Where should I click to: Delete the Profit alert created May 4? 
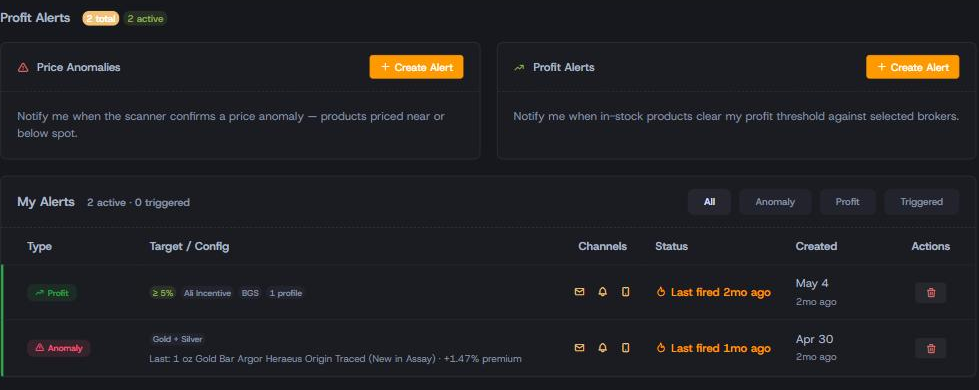(931, 293)
